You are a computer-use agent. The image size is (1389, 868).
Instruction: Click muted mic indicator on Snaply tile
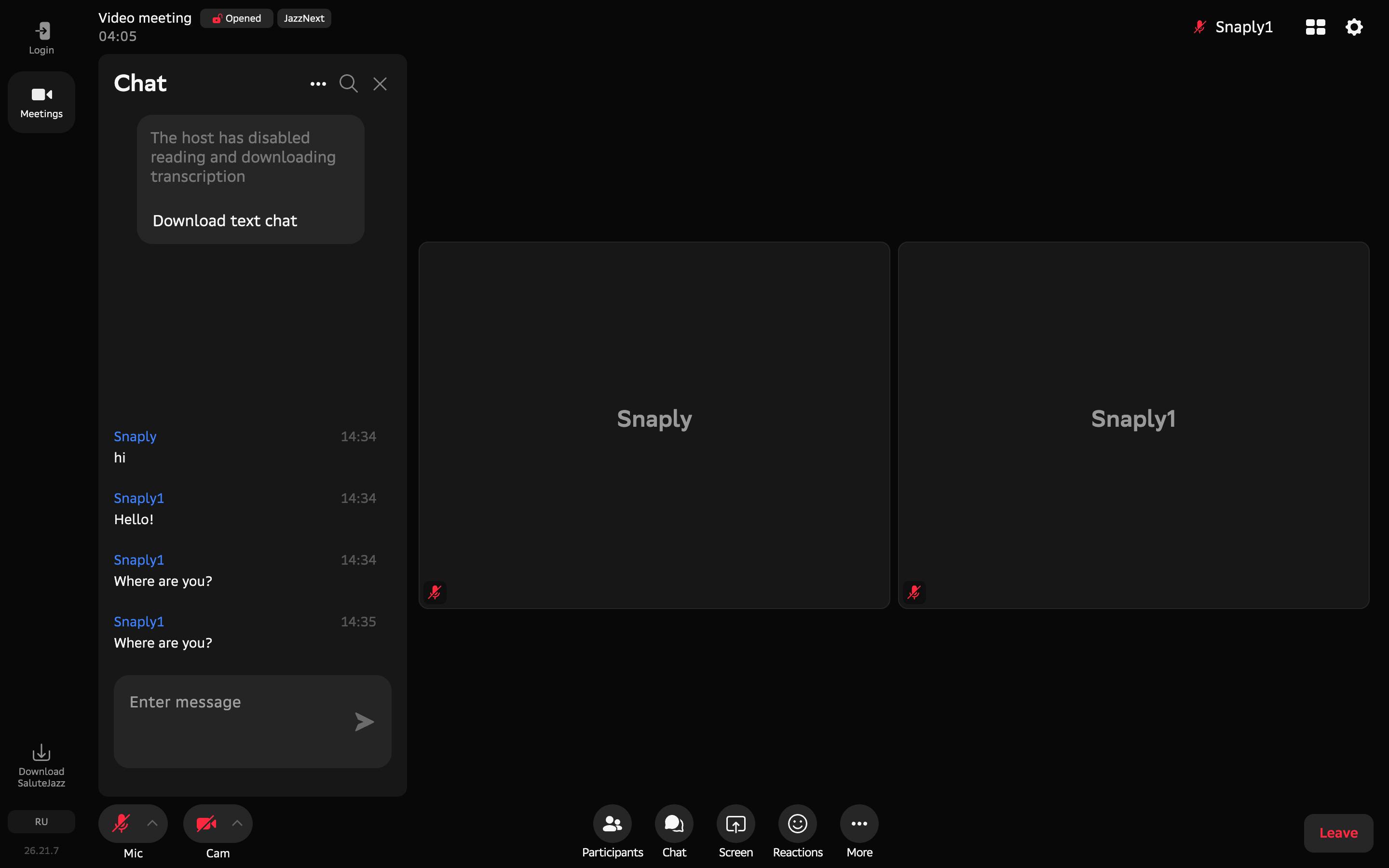[435, 592]
